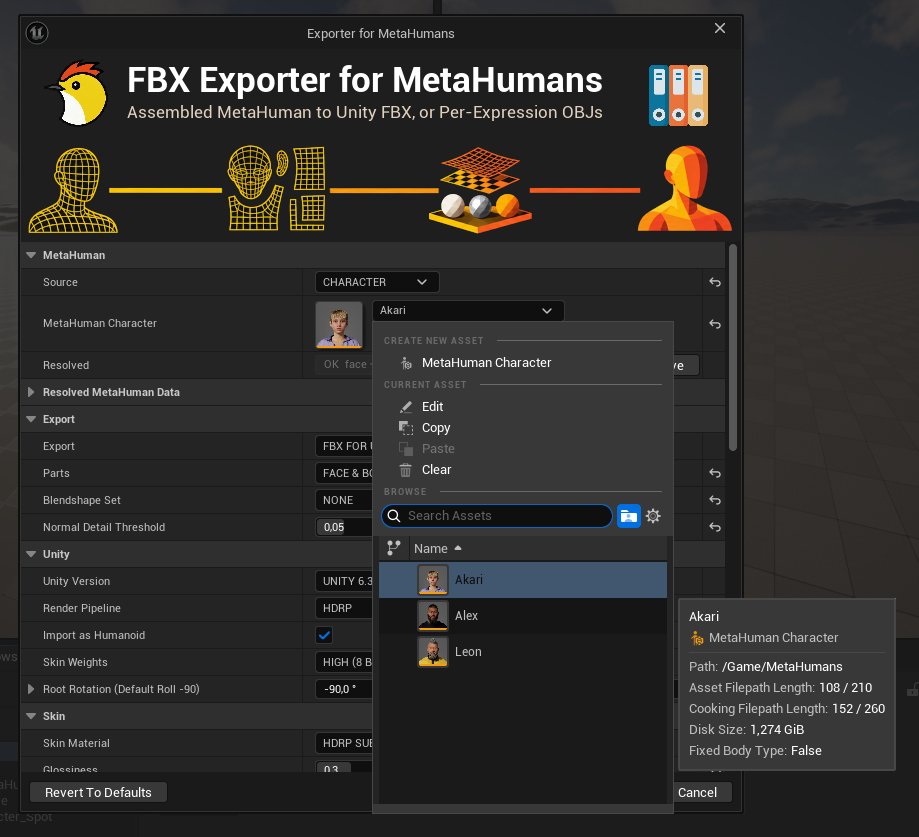Close the Exporter for MetaHumans dialog
Screen dimensions: 919x837
(720, 28)
